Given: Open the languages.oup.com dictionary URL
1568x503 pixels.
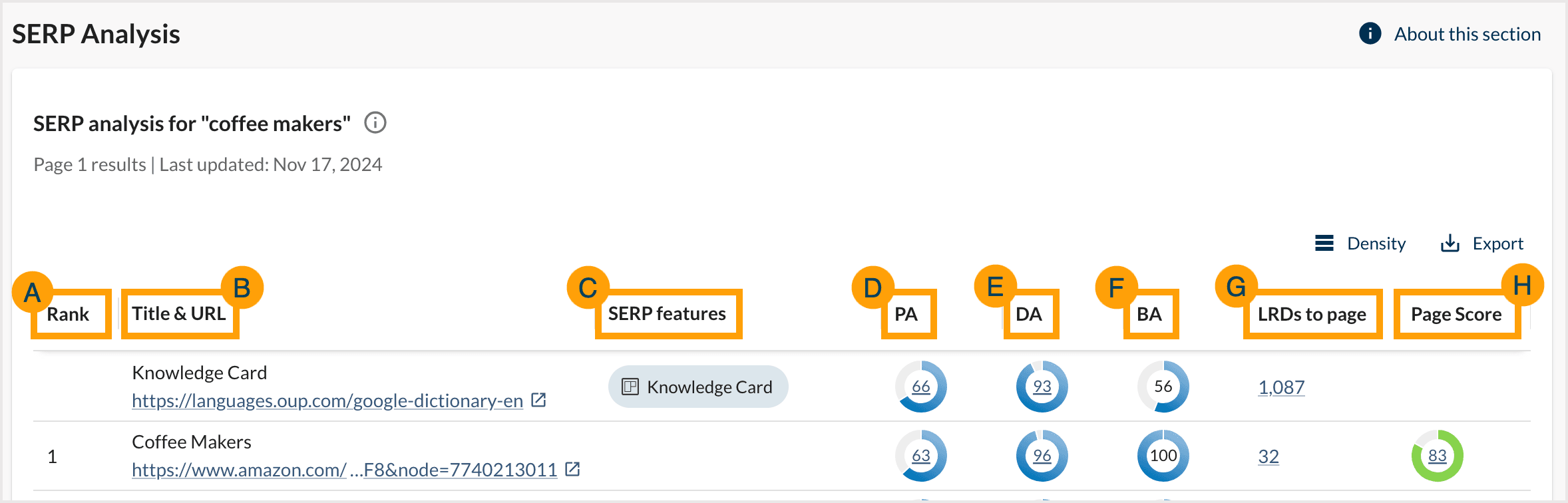Looking at the screenshot, I should point(326,401).
